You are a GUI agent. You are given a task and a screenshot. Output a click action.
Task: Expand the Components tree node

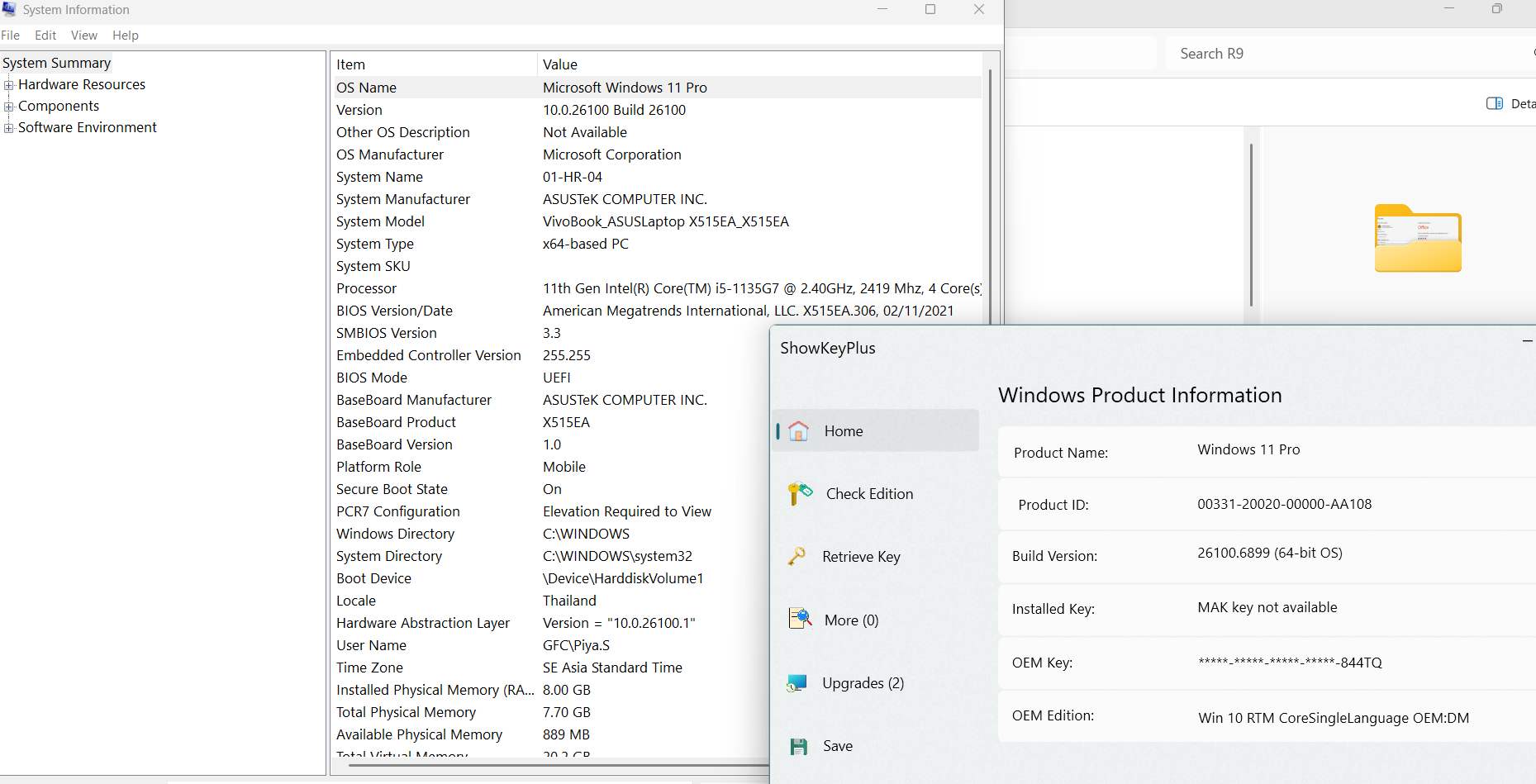[x=9, y=107]
